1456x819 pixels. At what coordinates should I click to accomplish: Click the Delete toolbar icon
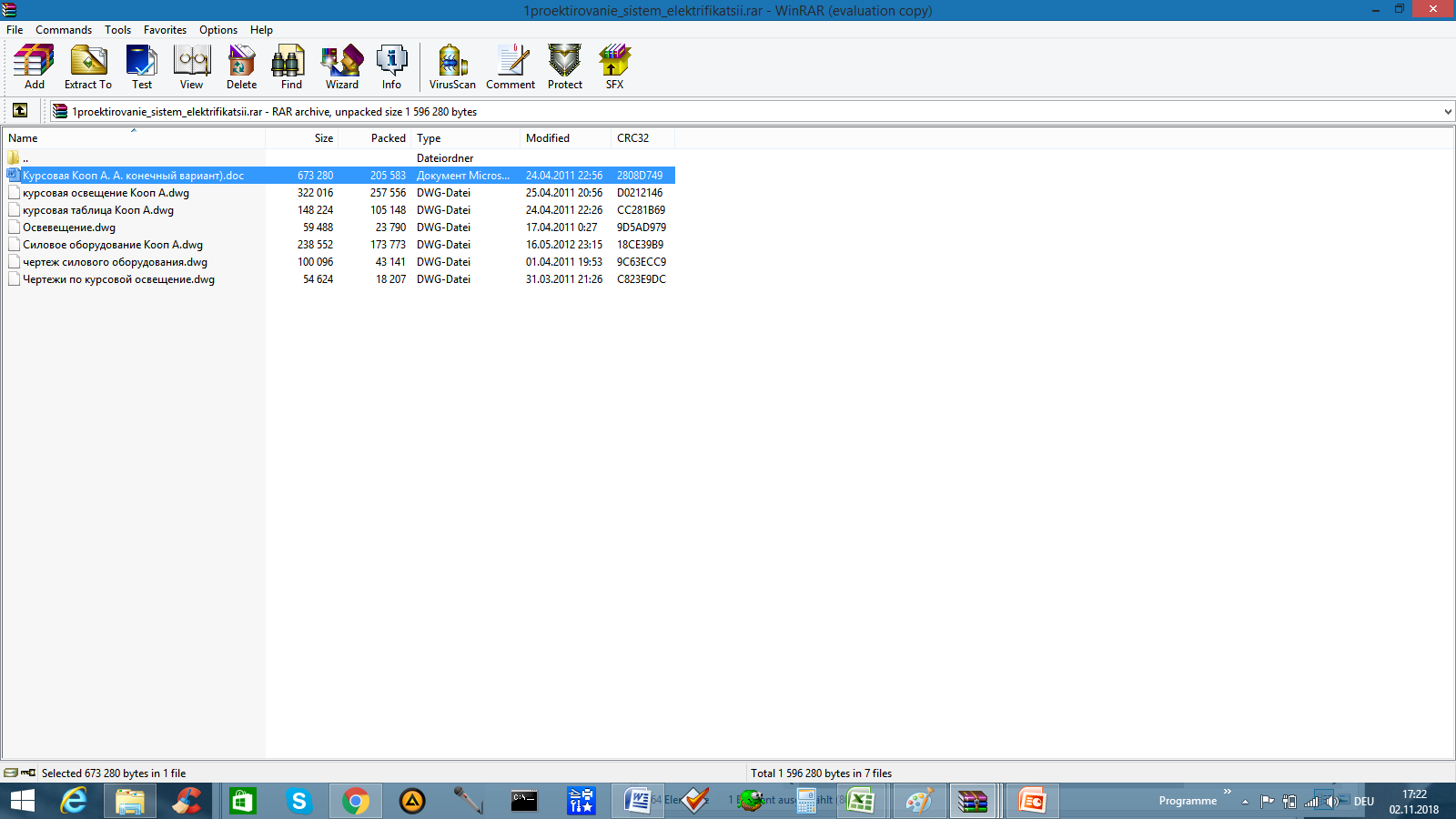(242, 67)
